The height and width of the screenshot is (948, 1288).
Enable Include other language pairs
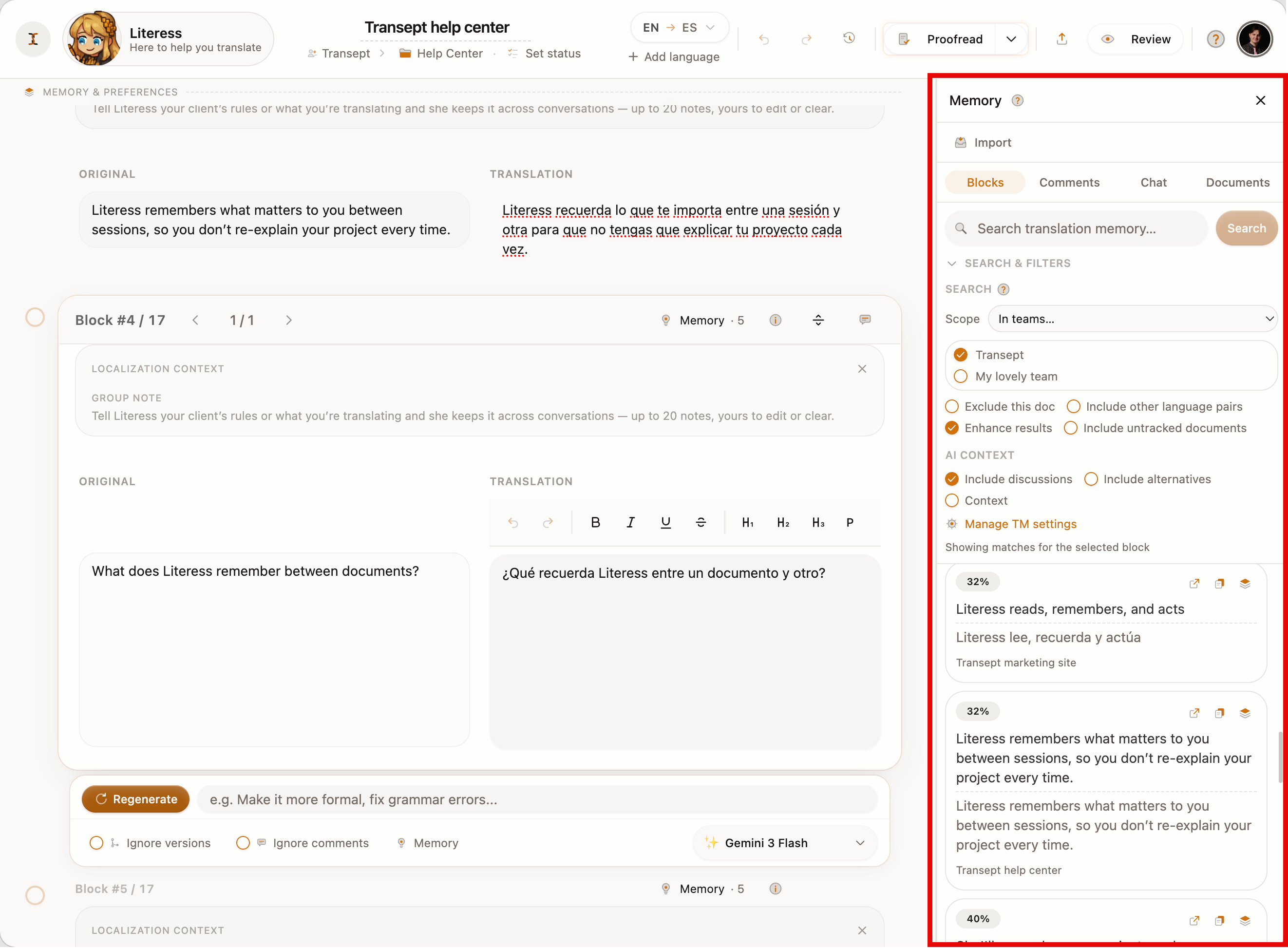coord(1073,406)
